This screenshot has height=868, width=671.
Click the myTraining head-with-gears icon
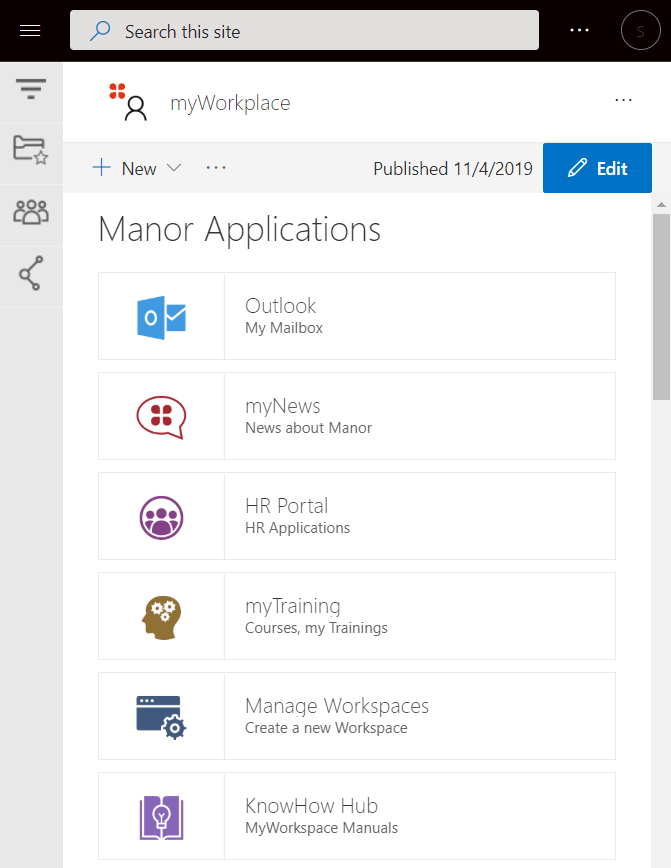pos(161,615)
